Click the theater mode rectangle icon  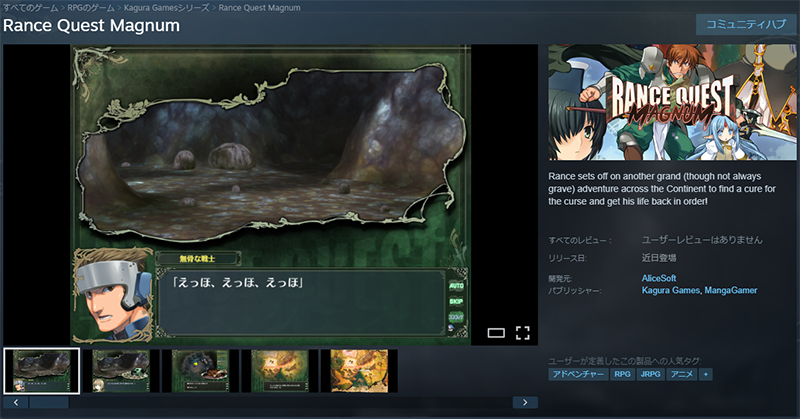pyautogui.click(x=496, y=332)
